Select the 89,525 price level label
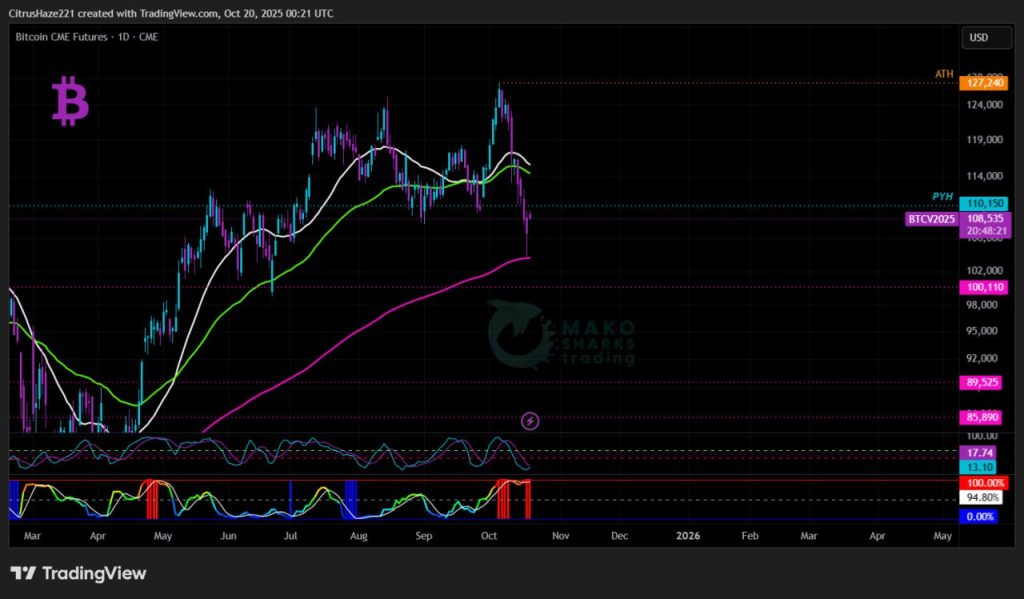The height and width of the screenshot is (599, 1024). [x=985, y=382]
